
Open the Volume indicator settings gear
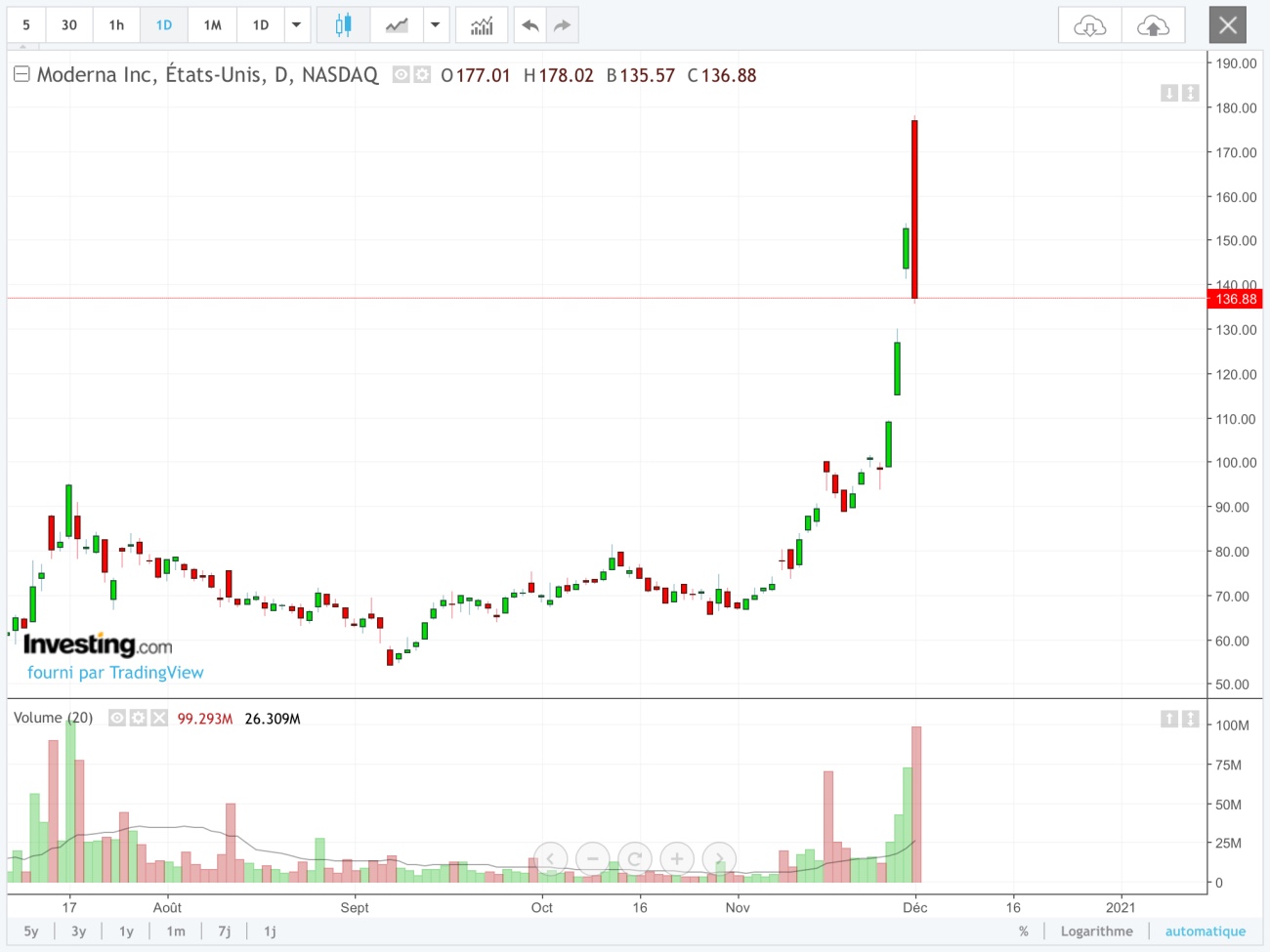pyautogui.click(x=139, y=718)
